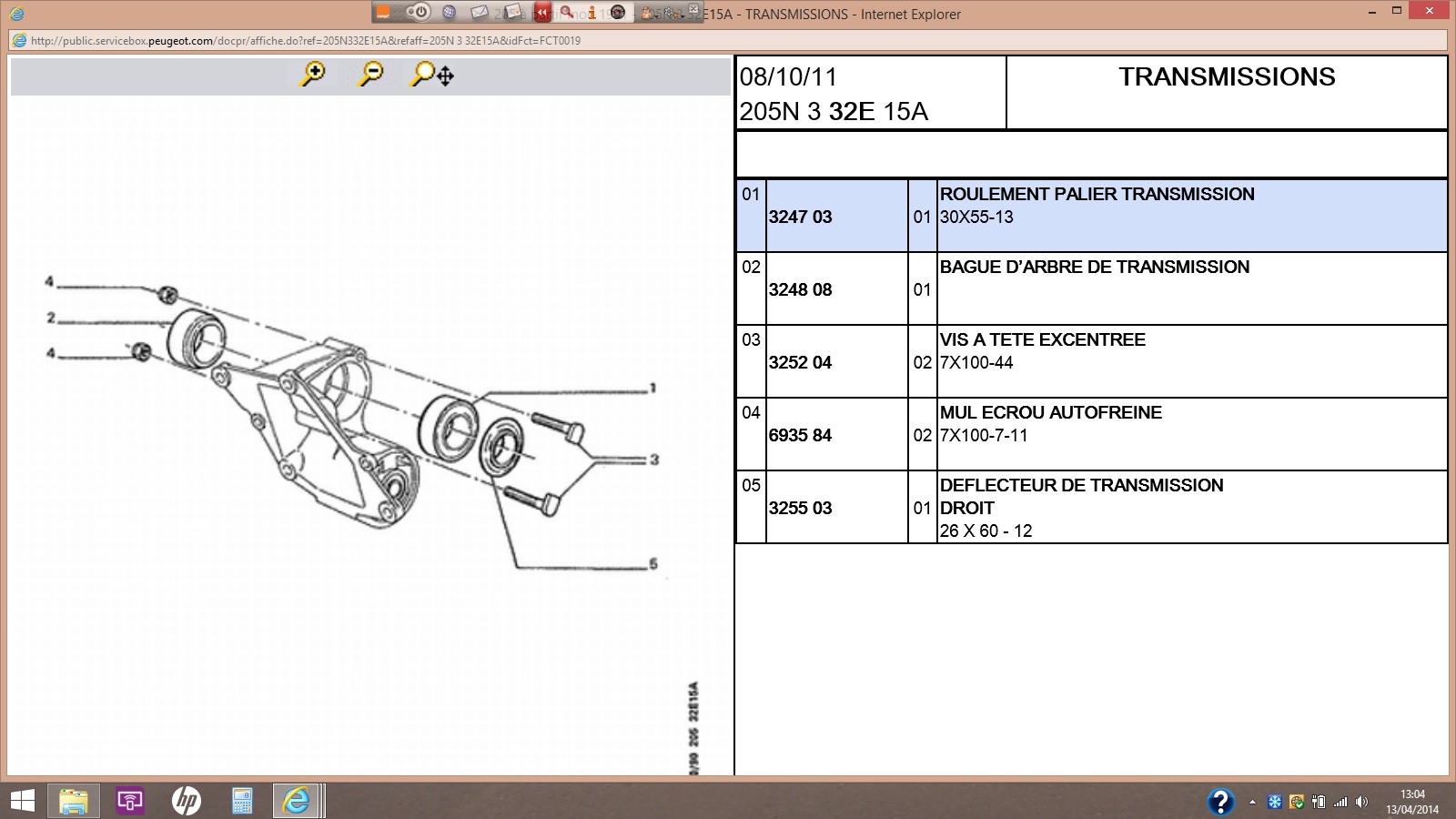Screen dimensions: 1456x819
Task: Expand hidden system tray icons arrow
Action: click(1252, 802)
